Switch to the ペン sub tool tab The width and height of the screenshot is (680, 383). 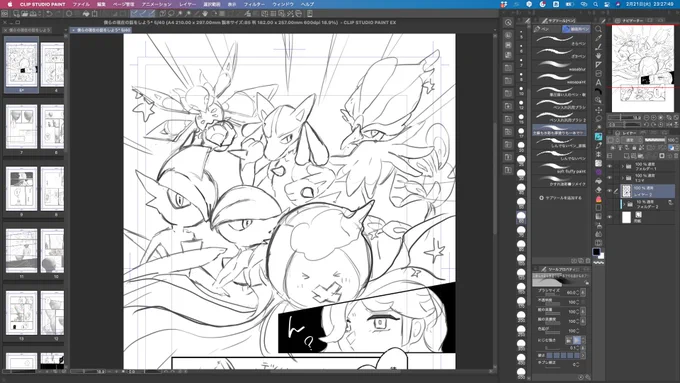coord(546,29)
